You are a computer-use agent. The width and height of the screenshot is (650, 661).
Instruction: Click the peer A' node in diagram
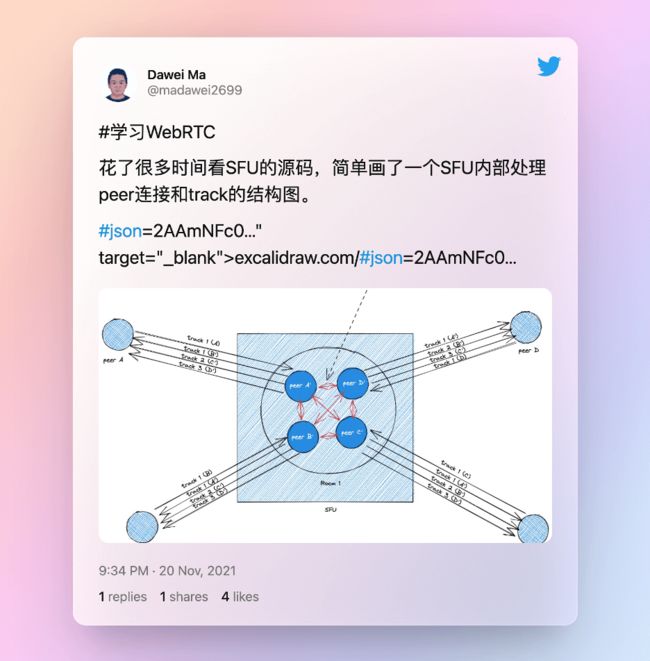coord(301,386)
